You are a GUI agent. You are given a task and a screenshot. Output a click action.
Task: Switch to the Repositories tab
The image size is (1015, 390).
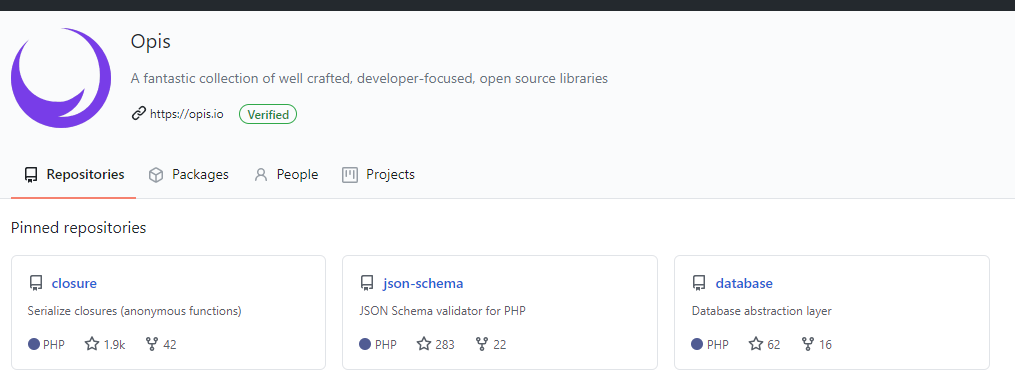(x=74, y=174)
